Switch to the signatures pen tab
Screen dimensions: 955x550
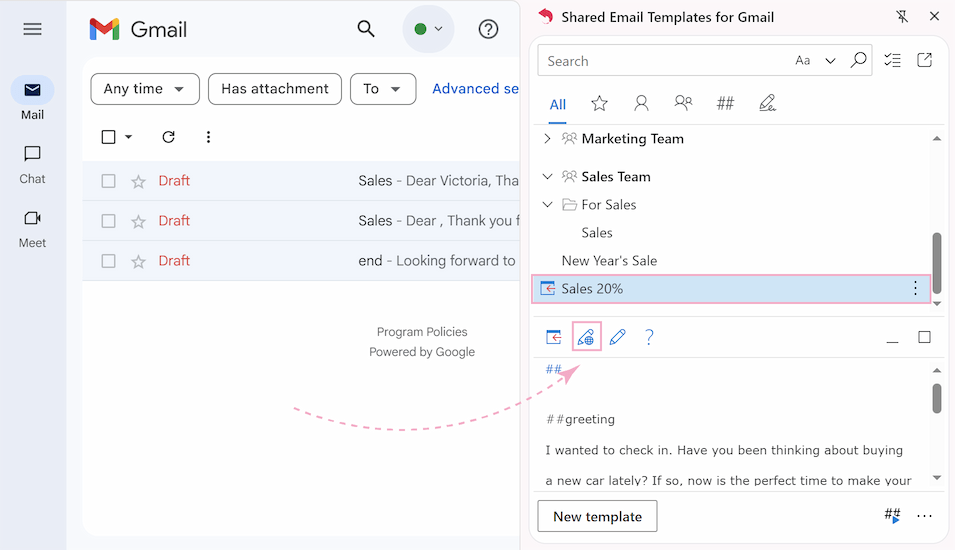coord(767,104)
